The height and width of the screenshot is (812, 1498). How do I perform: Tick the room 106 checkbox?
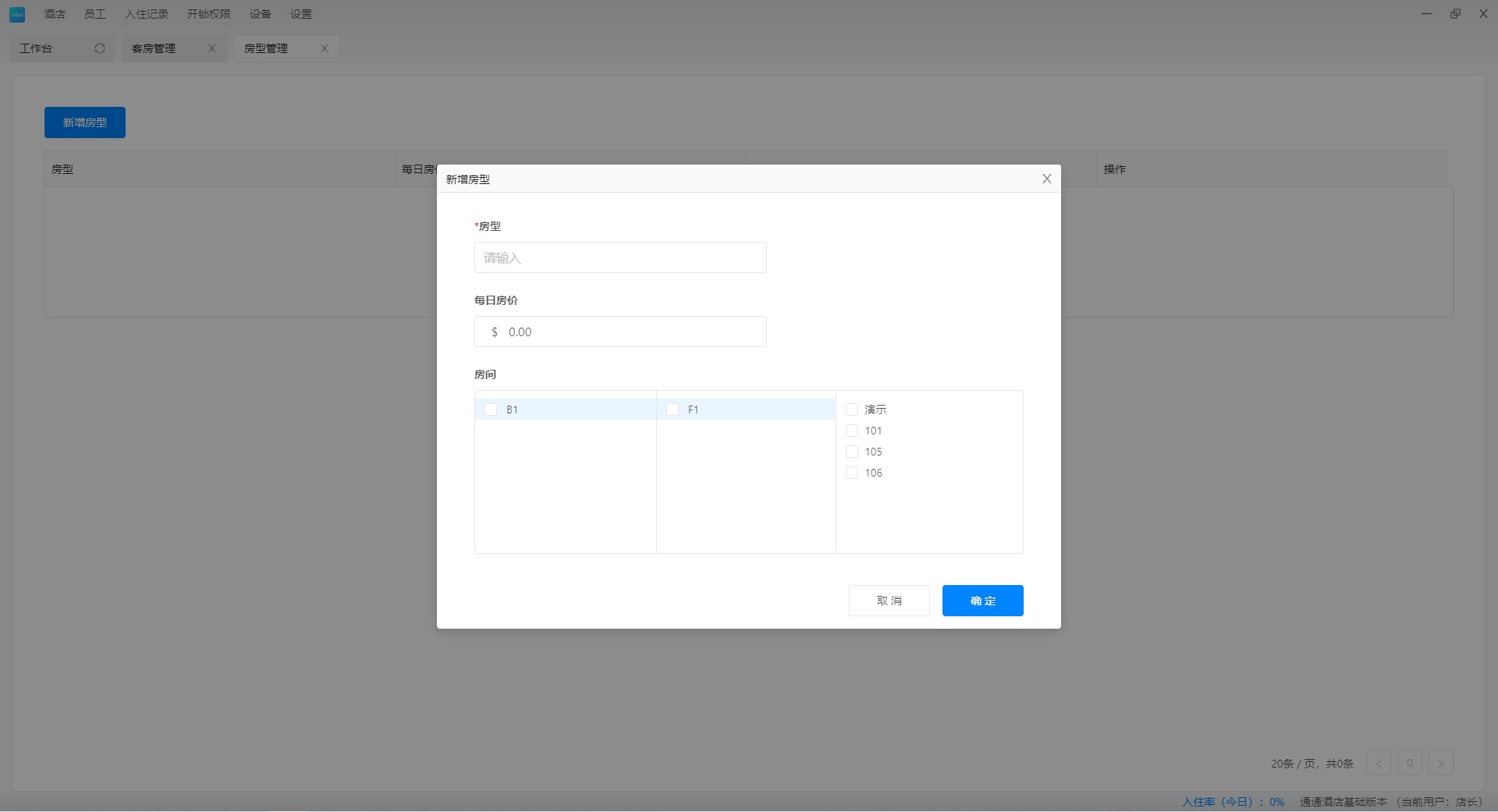(x=852, y=473)
